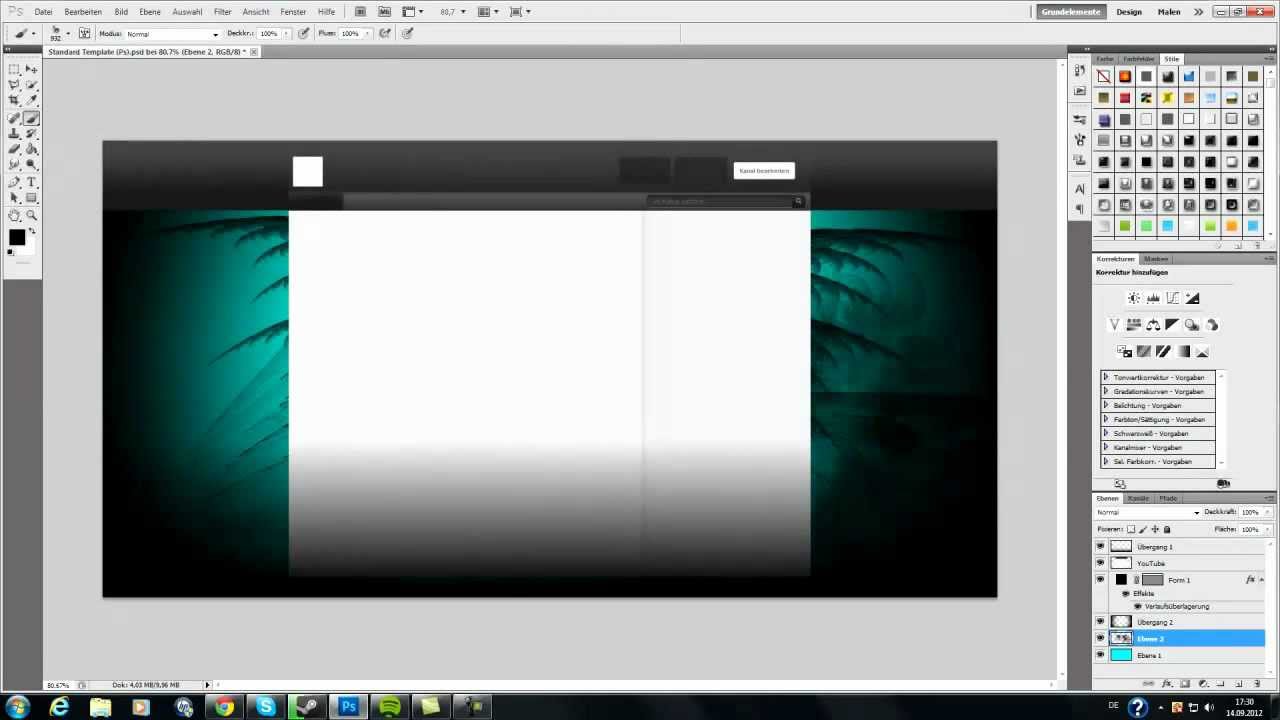Toggle lock transparent pixels in Fixieren

[1131, 530]
